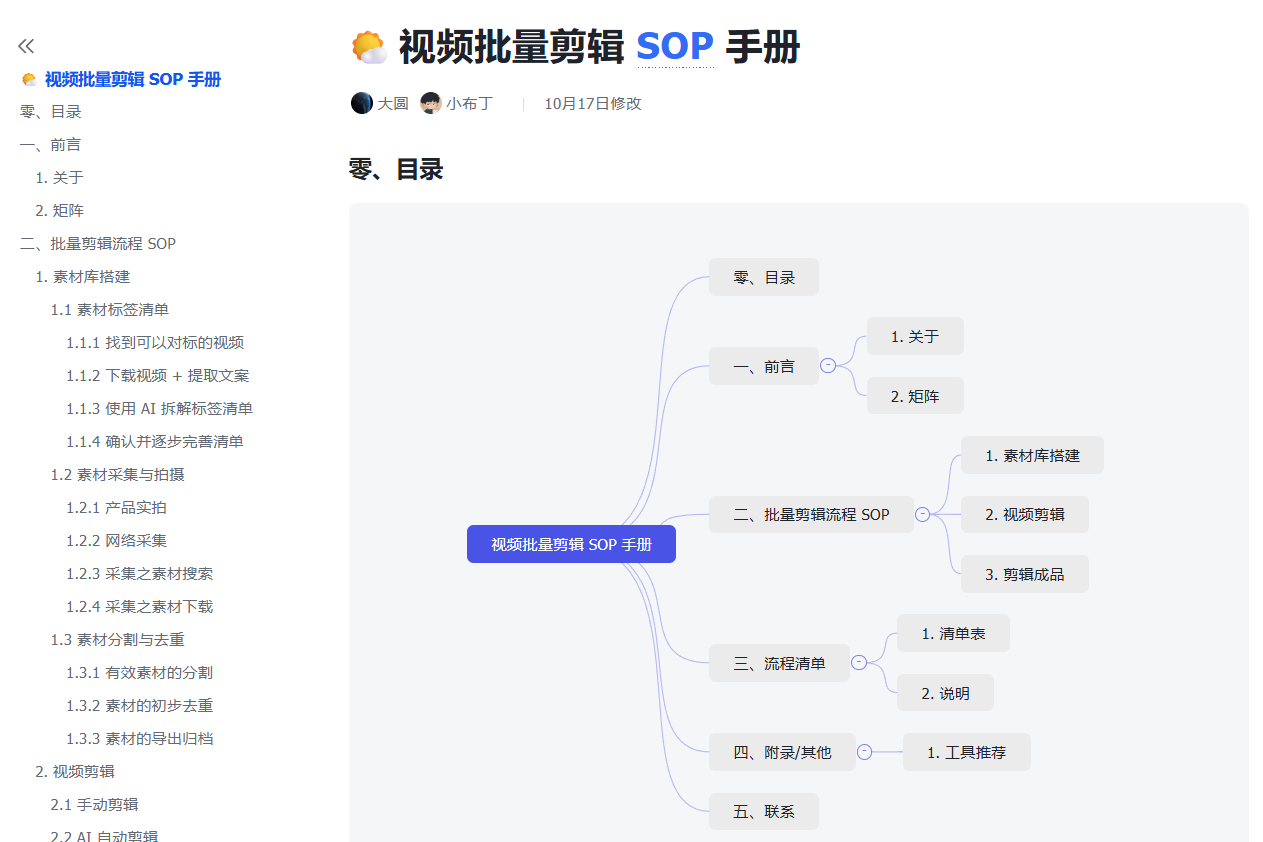Open 1.3.2 素材的初步去重 outline item

(139, 706)
